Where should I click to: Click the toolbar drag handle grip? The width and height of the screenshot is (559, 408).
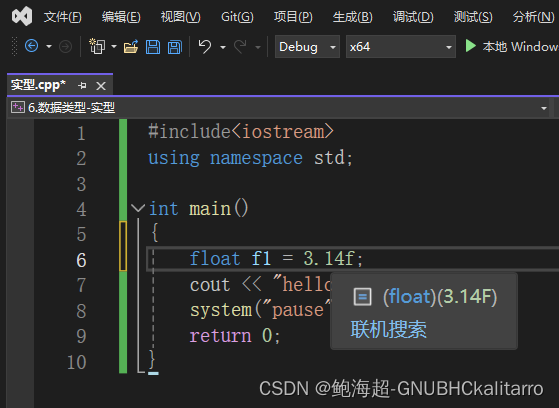(x=14, y=46)
